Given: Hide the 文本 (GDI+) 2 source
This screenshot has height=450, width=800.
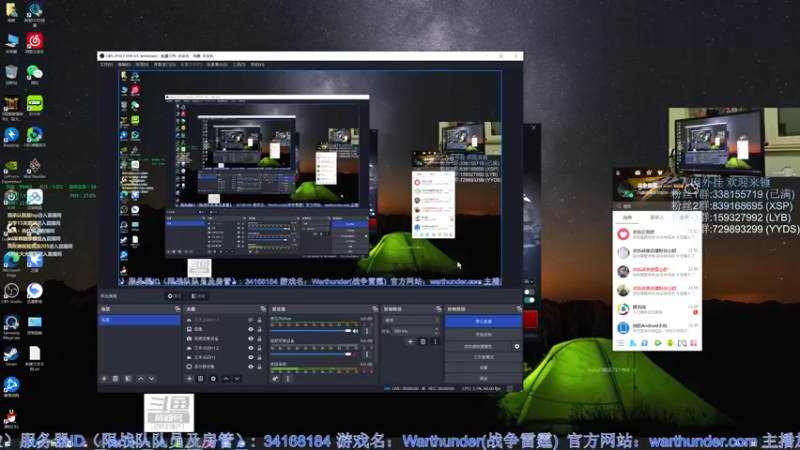Looking at the screenshot, I should click(x=251, y=348).
